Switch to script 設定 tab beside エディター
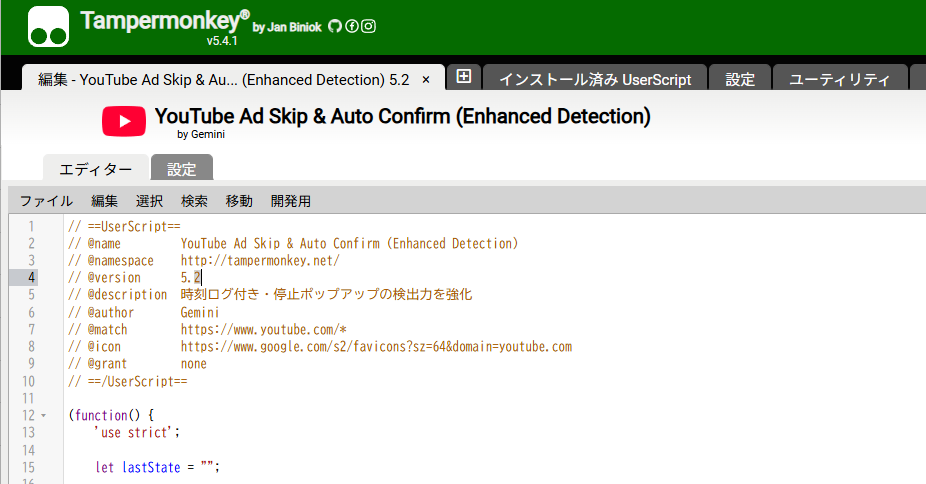 pos(182,169)
